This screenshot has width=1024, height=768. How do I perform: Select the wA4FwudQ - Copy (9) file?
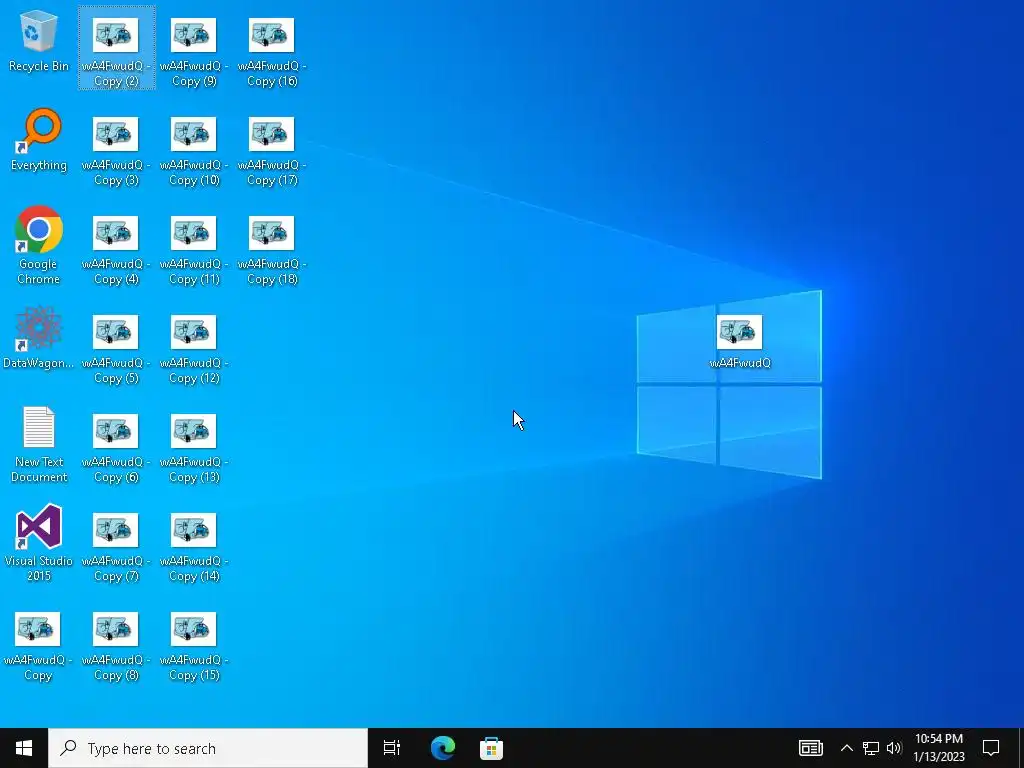pyautogui.click(x=194, y=52)
